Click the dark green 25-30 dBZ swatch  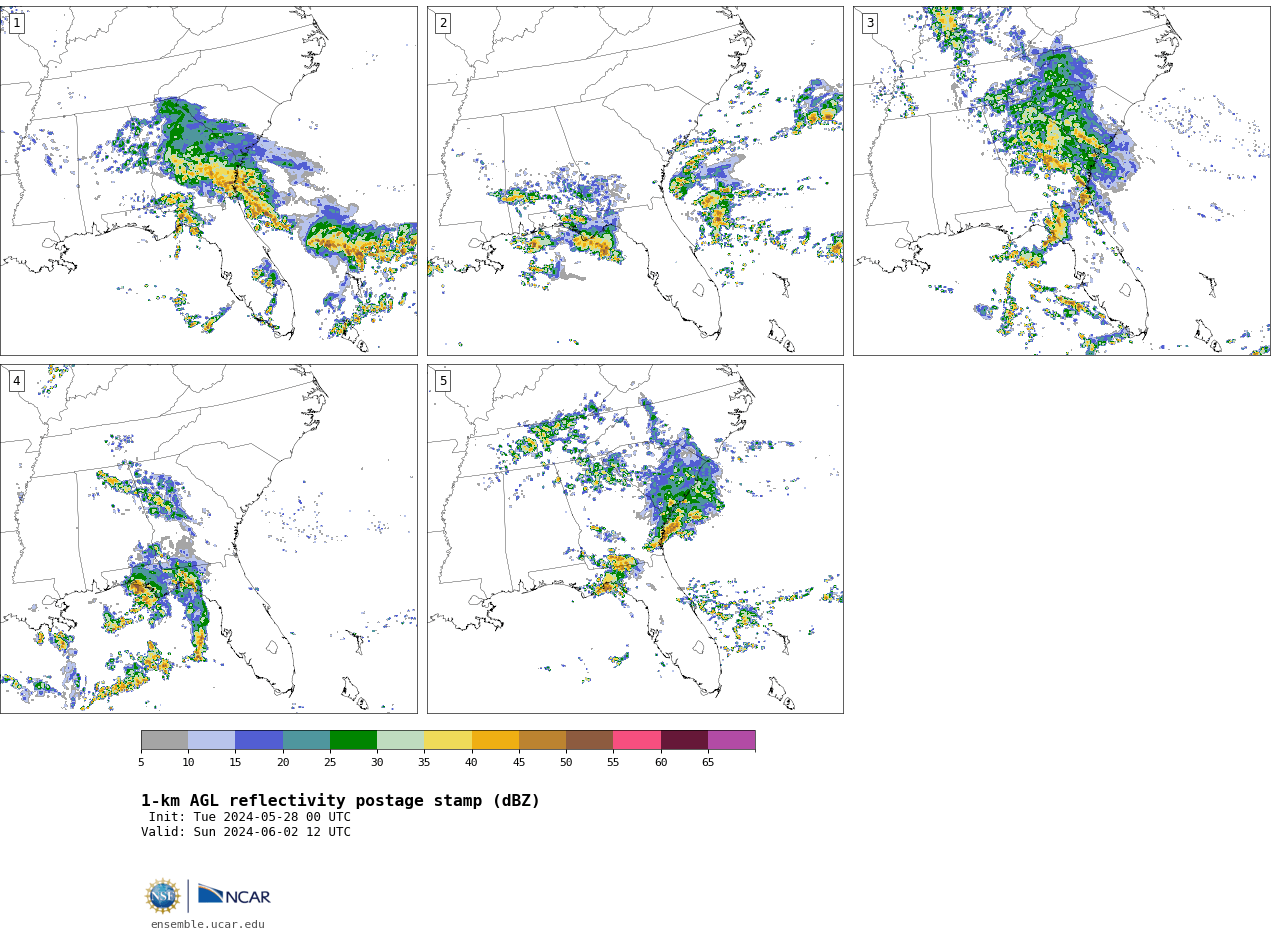pyautogui.click(x=353, y=740)
